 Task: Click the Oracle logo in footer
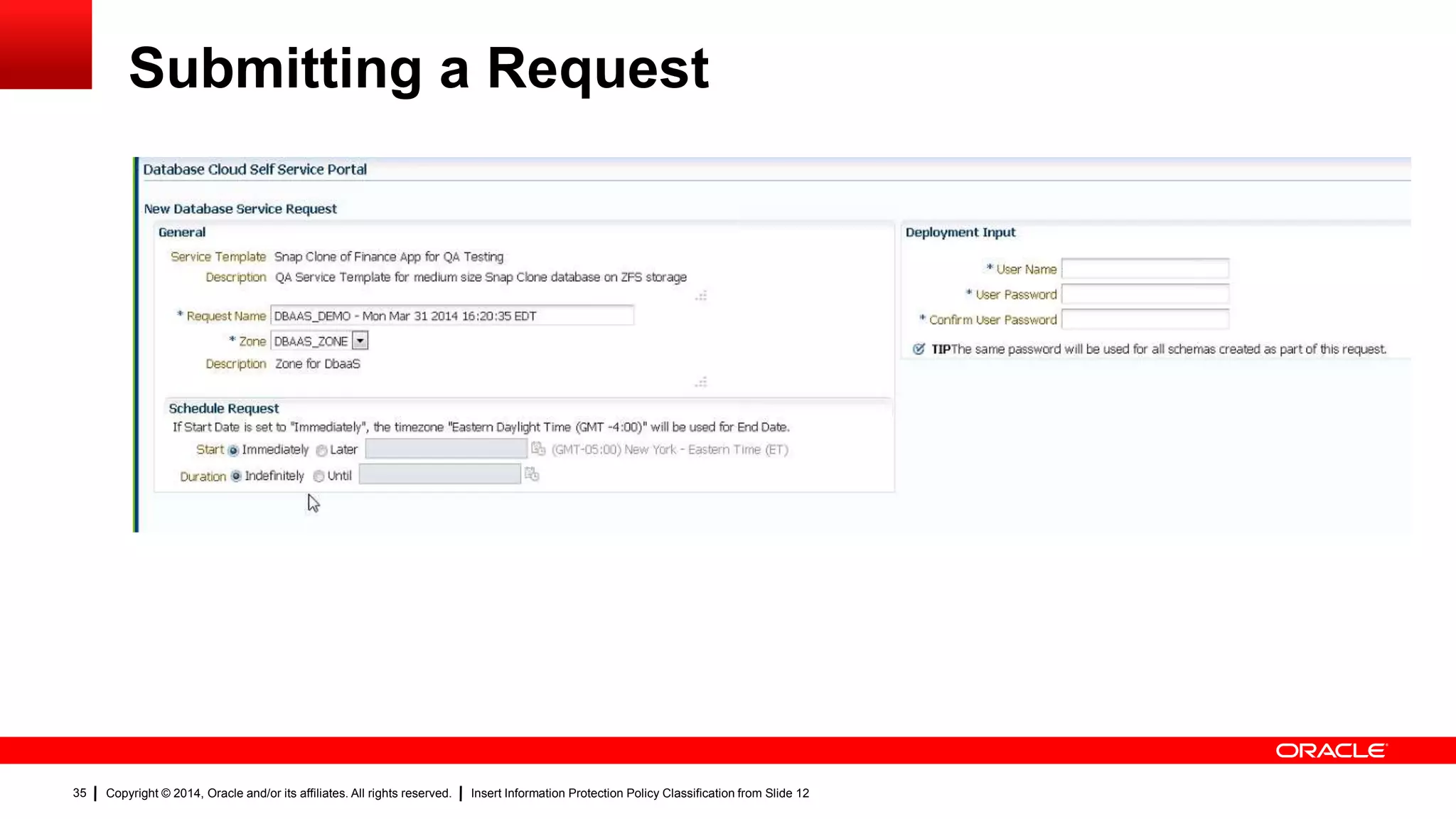[x=1331, y=751]
